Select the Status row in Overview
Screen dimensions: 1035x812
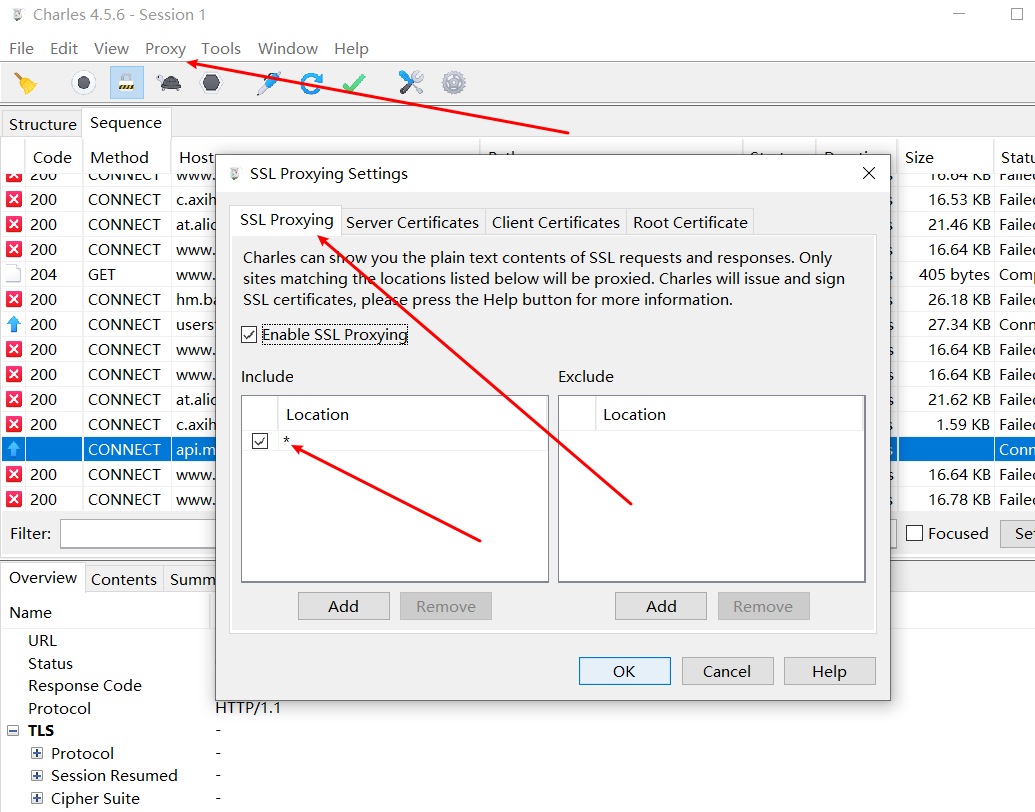coord(50,663)
